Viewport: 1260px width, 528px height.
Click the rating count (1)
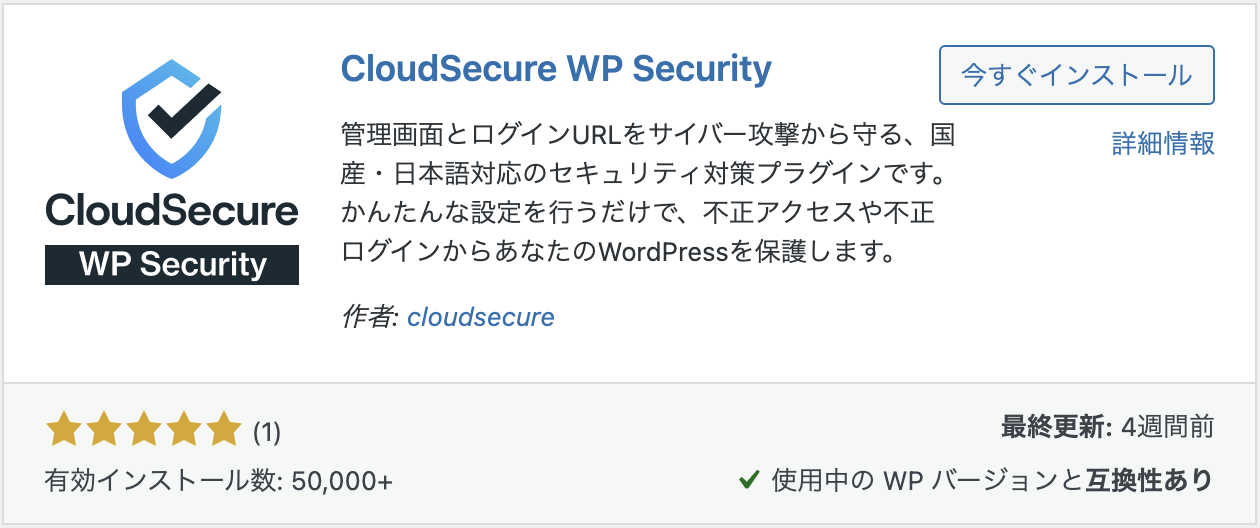point(266,432)
